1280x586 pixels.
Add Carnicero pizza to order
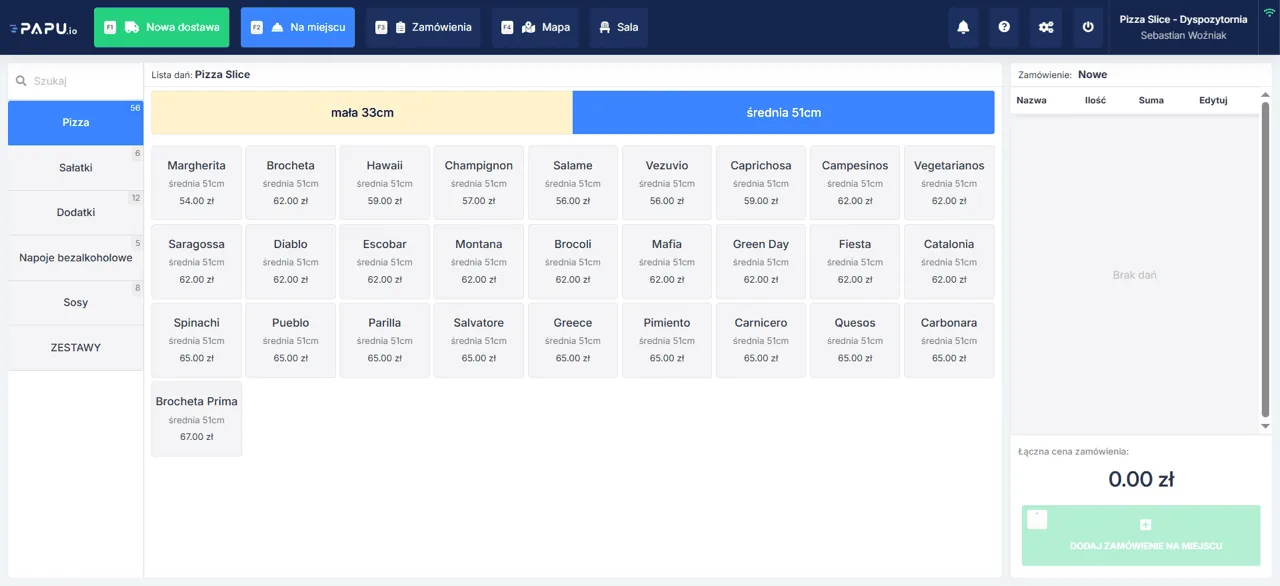pos(761,340)
